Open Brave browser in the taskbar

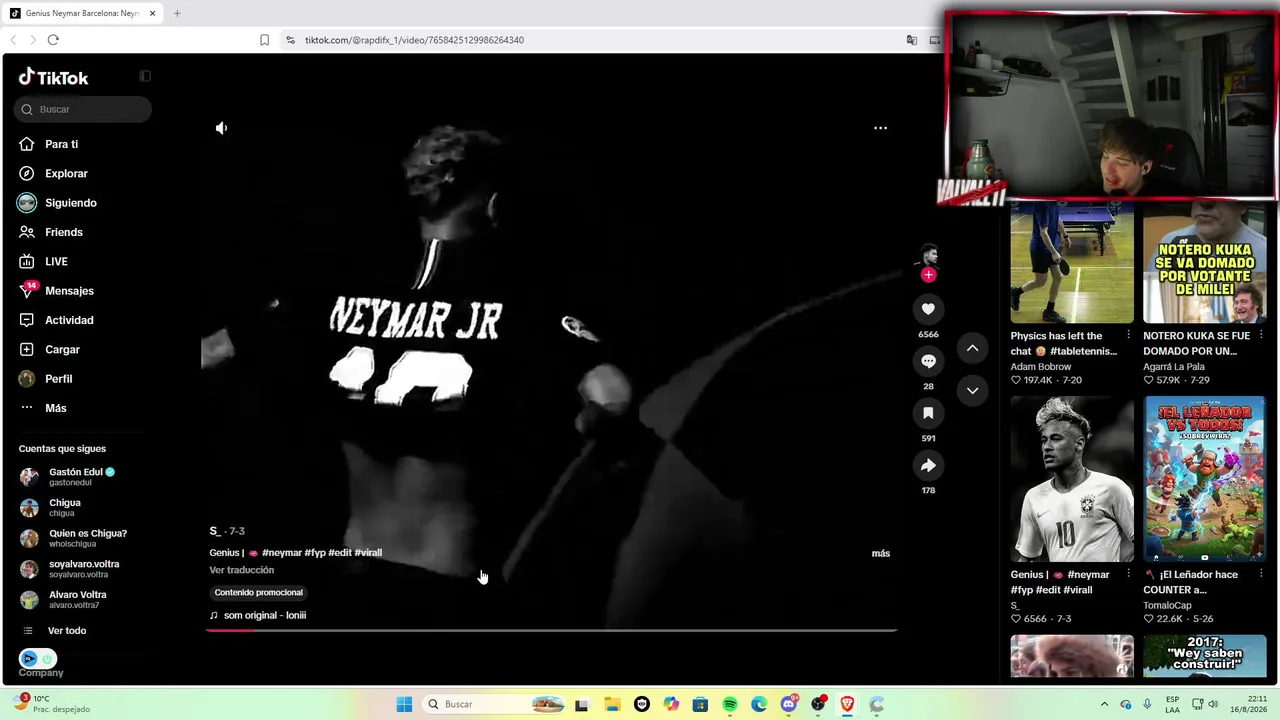tap(848, 704)
